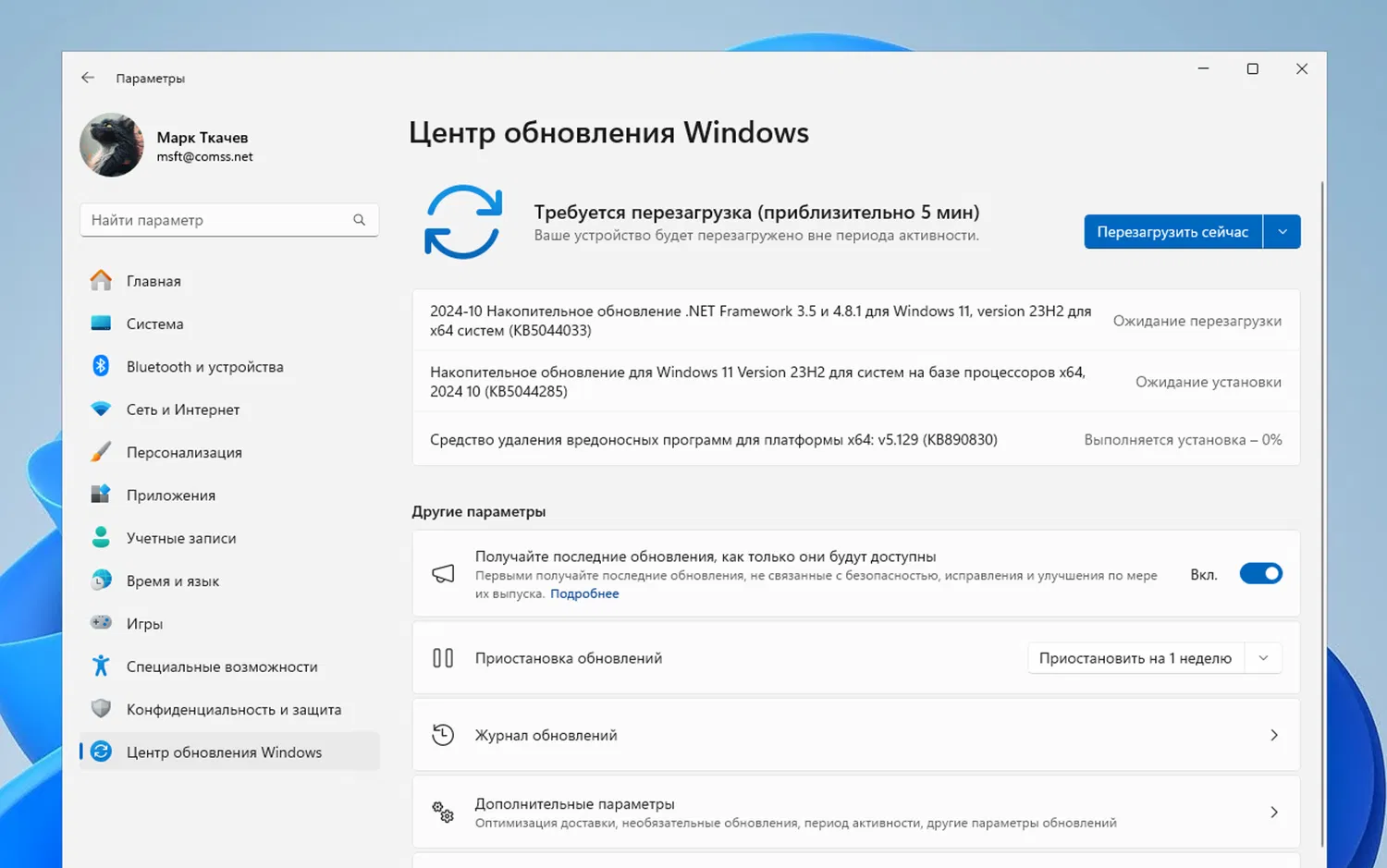1387x868 pixels.
Task: Click the vertical scrollbar of the settings page
Action: tap(1322, 513)
